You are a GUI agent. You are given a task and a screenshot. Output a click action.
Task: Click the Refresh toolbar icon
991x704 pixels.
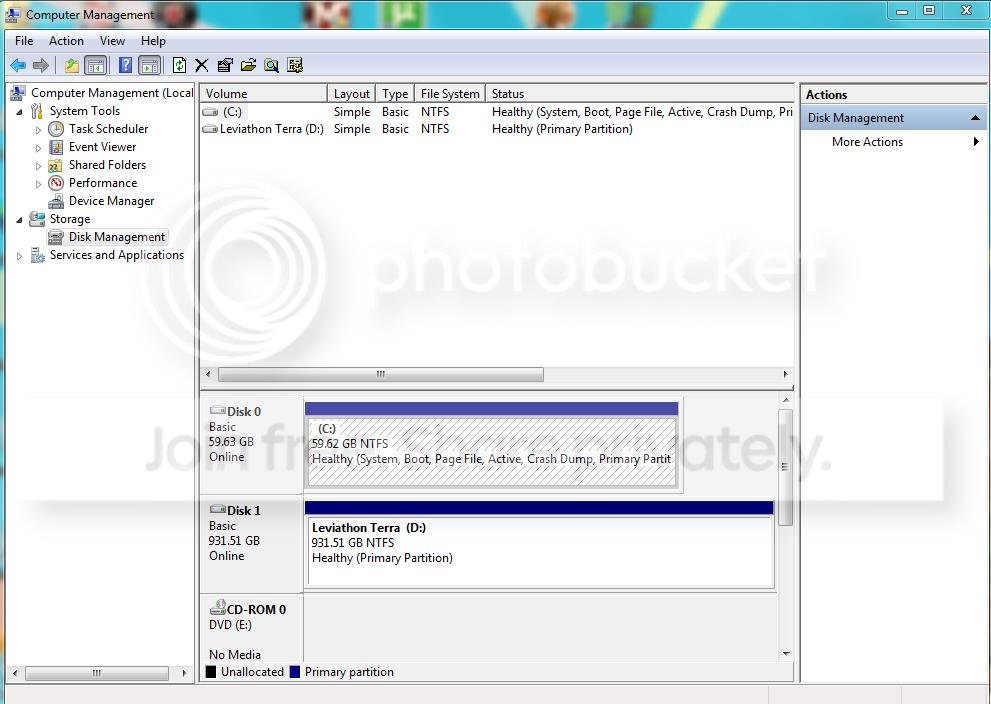(x=179, y=65)
